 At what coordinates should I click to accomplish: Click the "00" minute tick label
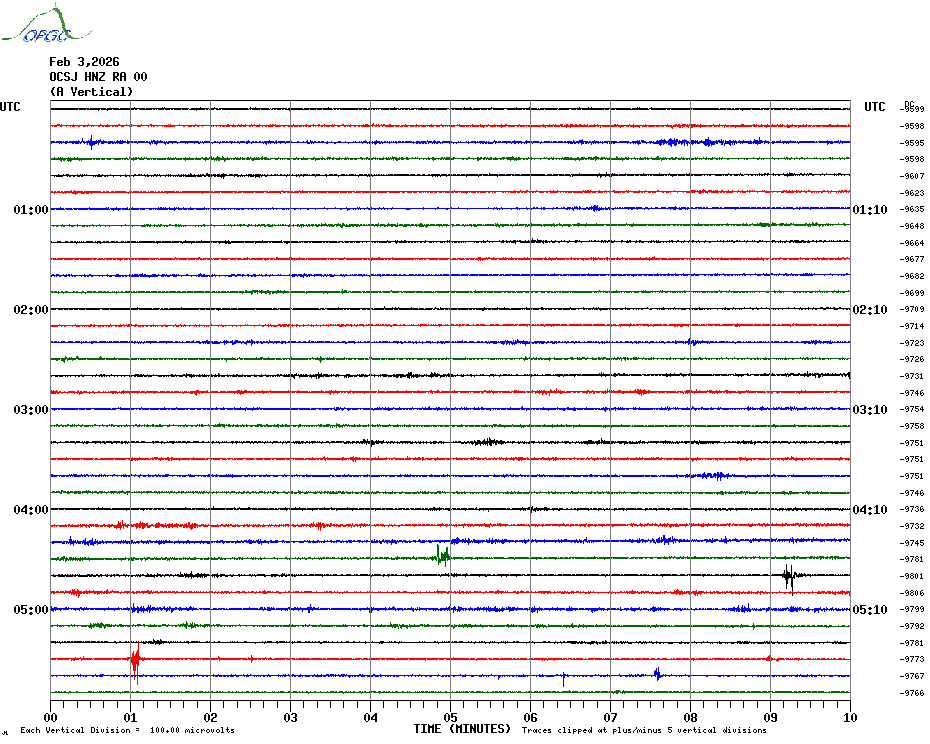(x=50, y=717)
